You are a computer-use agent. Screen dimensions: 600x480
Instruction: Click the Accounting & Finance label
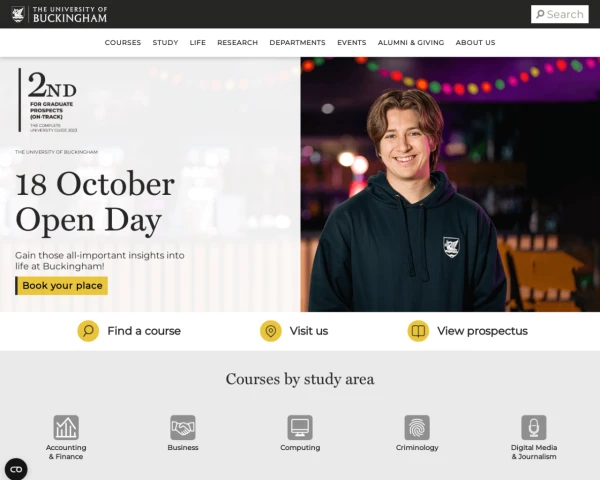point(66,452)
